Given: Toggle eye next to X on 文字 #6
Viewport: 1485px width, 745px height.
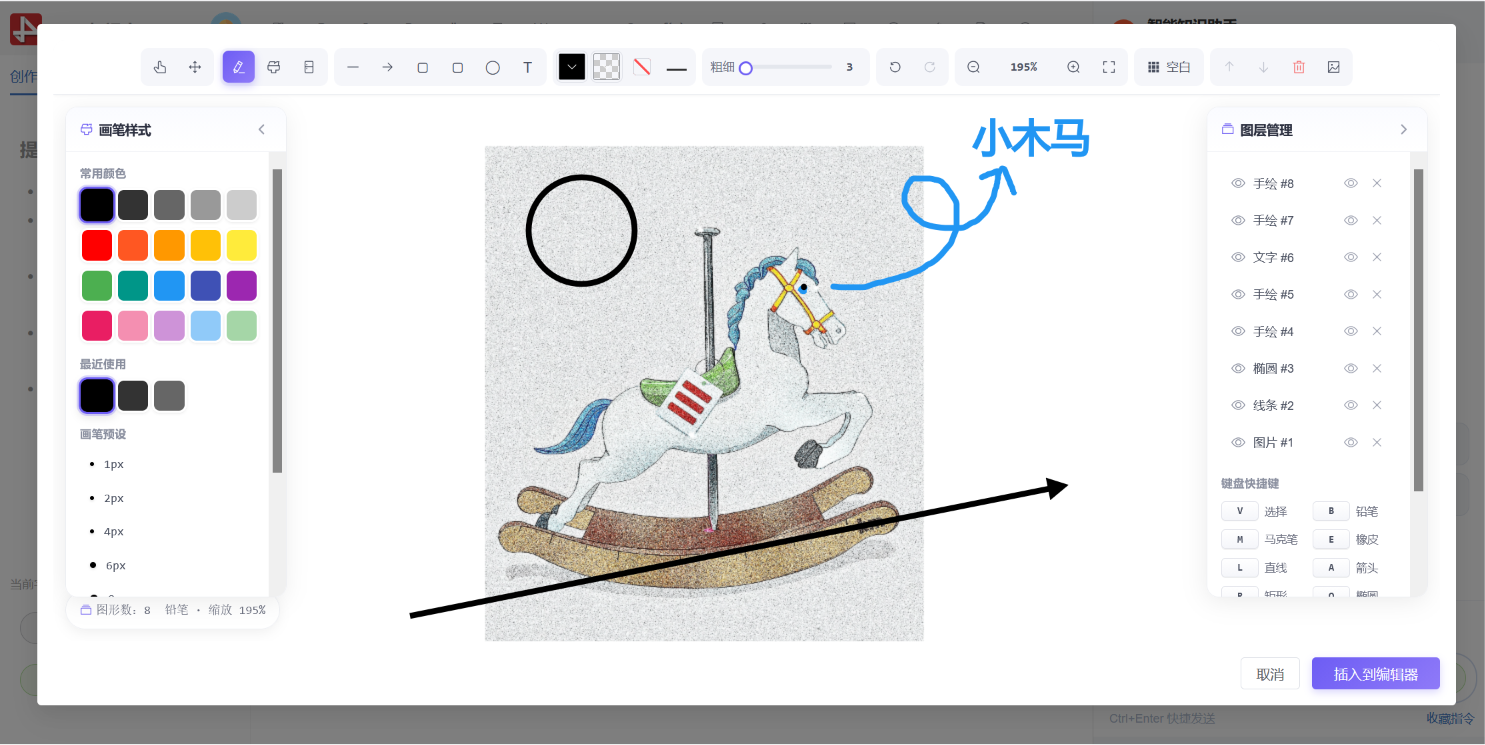Looking at the screenshot, I should tap(1351, 257).
